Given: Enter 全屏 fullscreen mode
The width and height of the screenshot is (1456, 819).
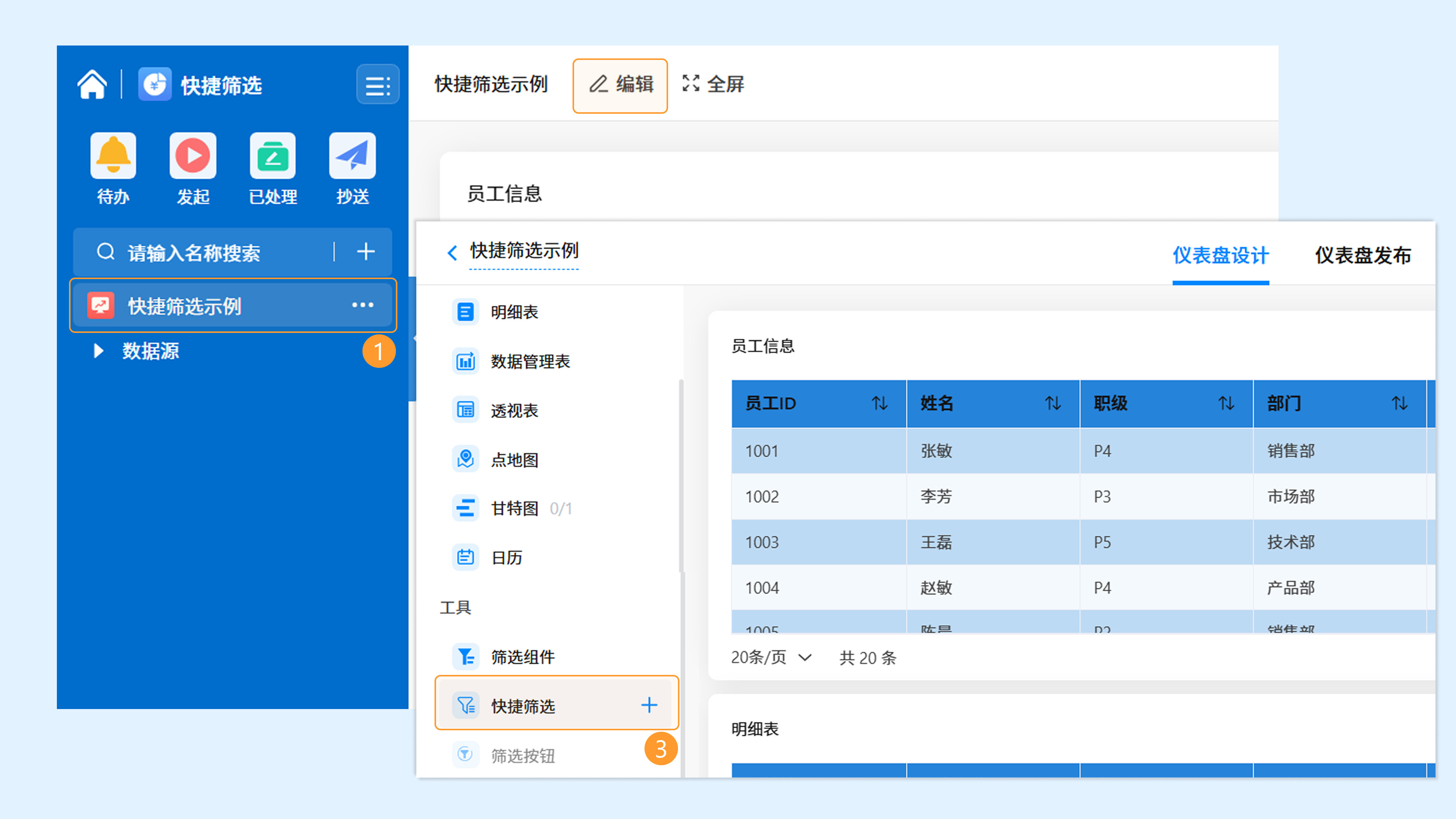Looking at the screenshot, I should (713, 84).
